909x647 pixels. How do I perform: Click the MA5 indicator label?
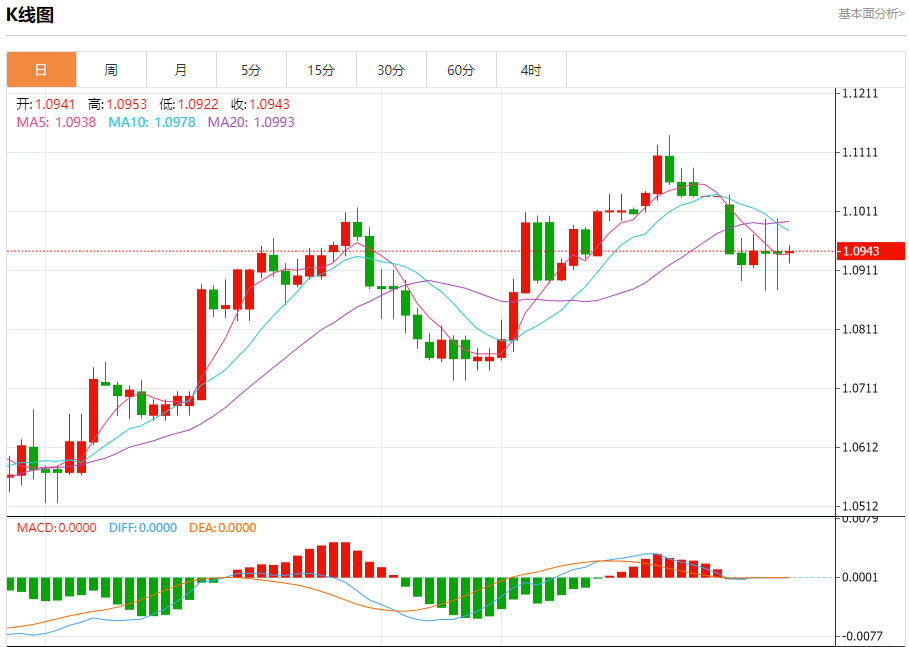click(56, 122)
